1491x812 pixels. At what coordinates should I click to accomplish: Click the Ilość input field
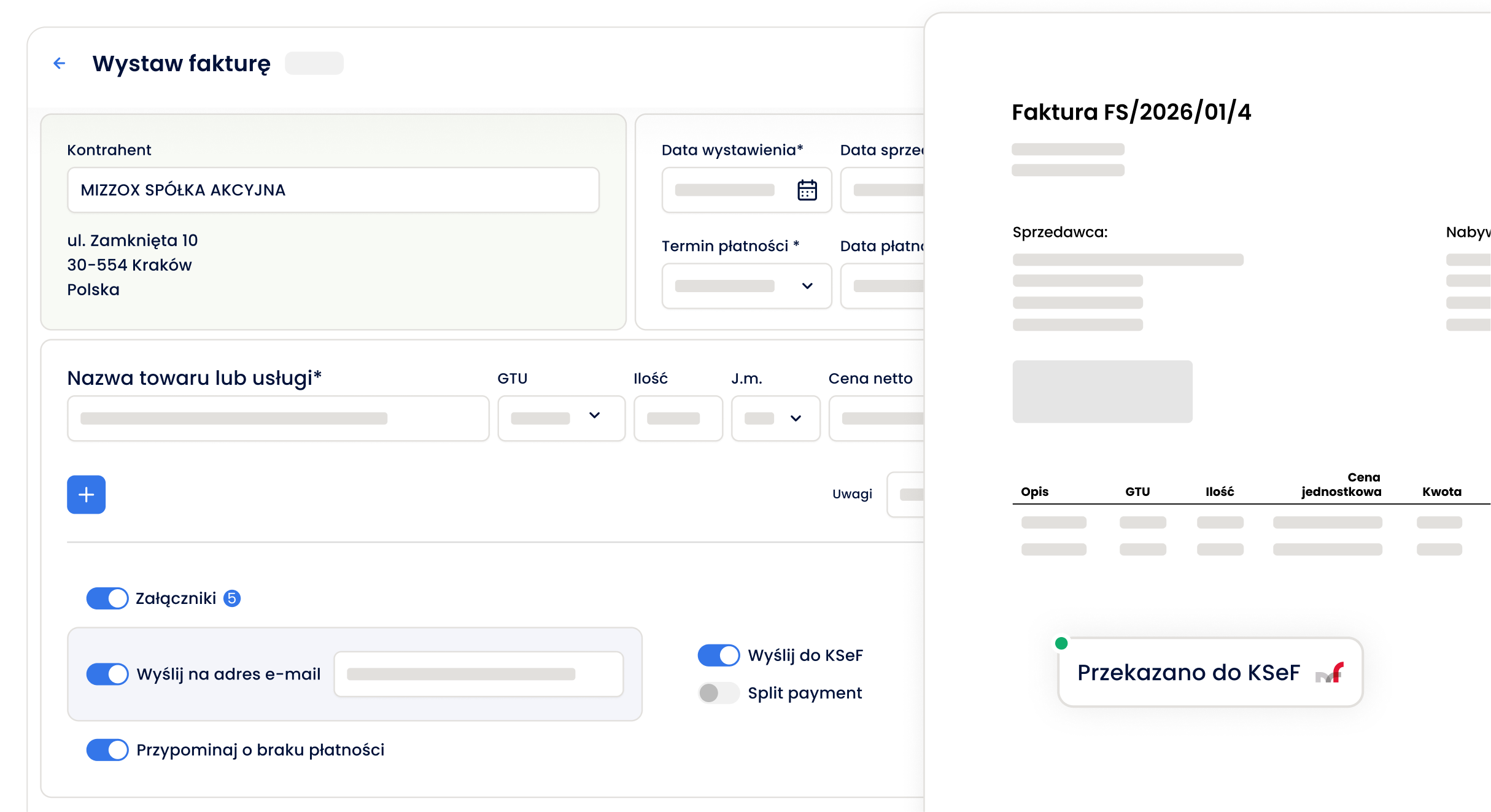pyautogui.click(x=678, y=419)
